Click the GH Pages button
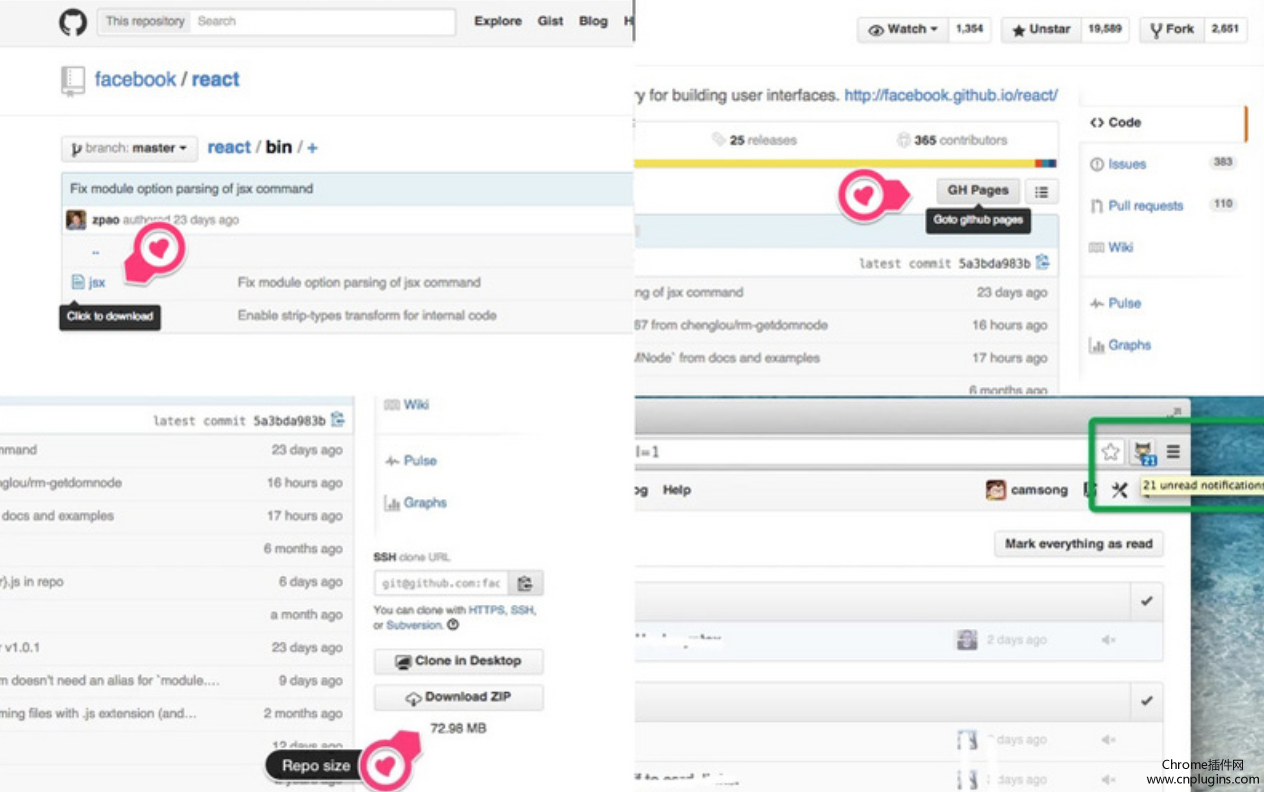Viewport: 1264px width, 792px height. pos(978,191)
